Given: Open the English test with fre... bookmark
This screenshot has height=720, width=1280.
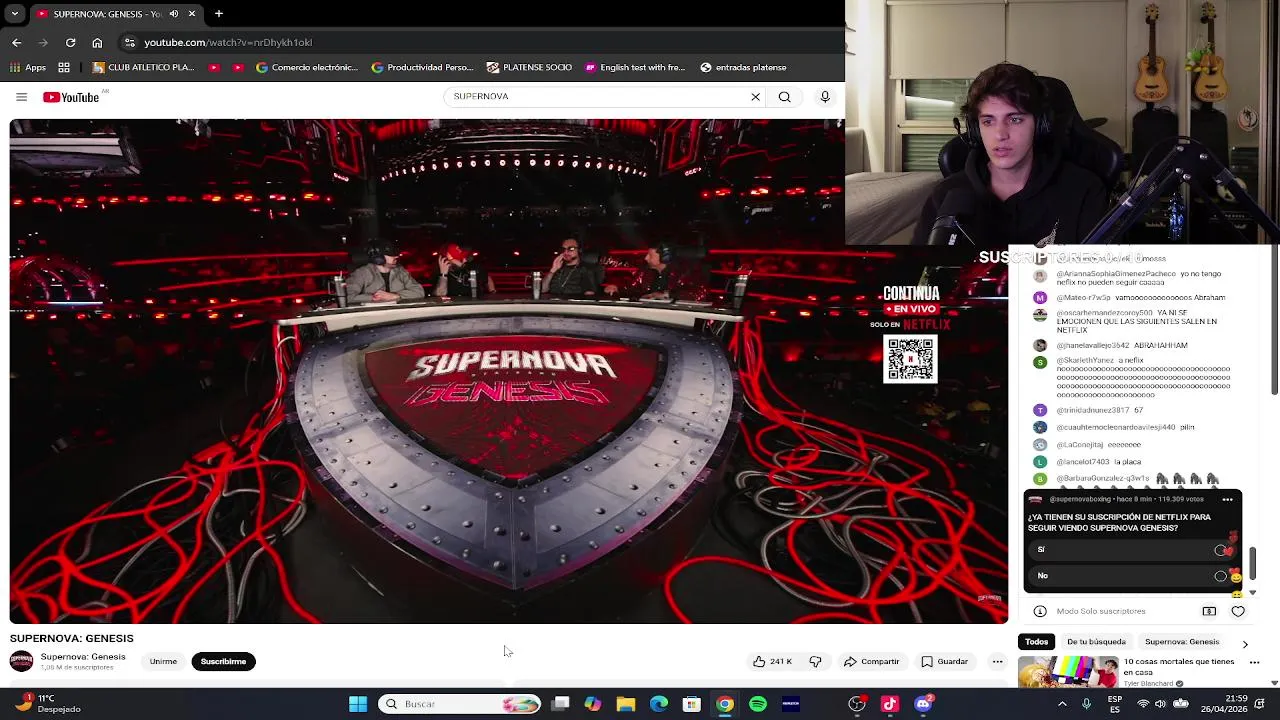Looking at the screenshot, I should pyautogui.click(x=635, y=68).
